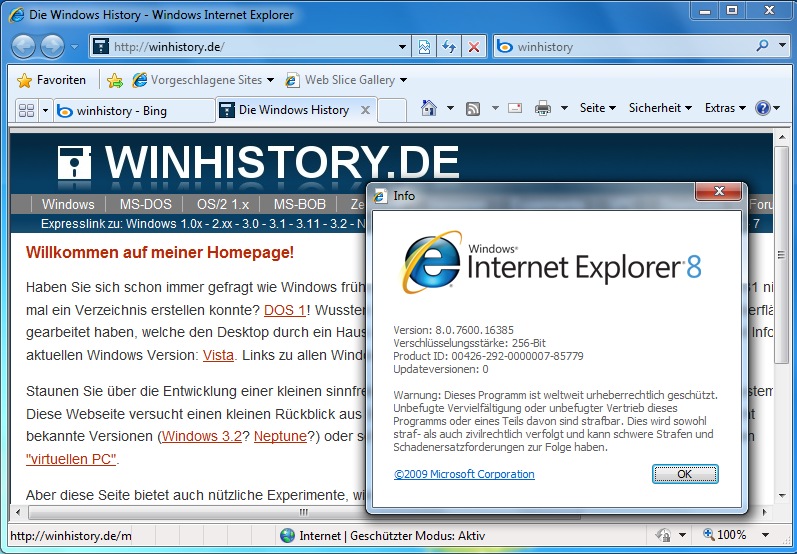The height and width of the screenshot is (554, 797).
Task: Click the Version: 8.0.7600.16385 text
Action: pyautogui.click(x=453, y=329)
